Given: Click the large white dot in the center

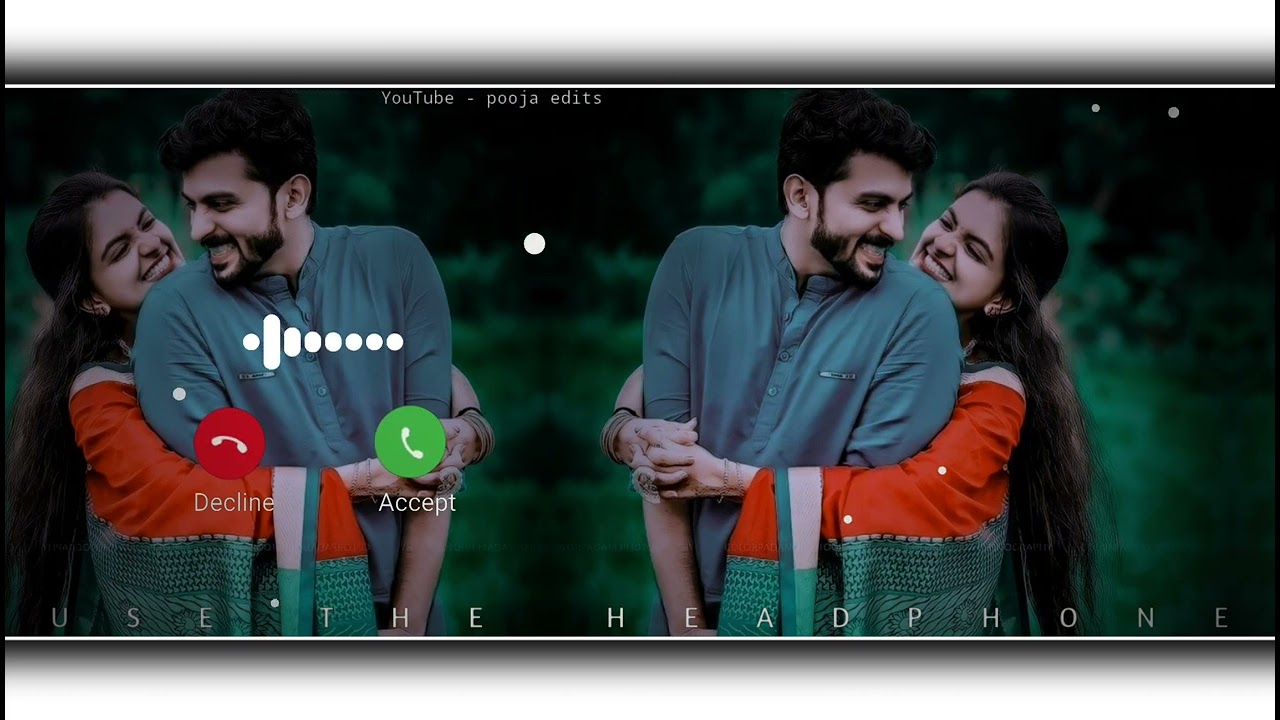Looking at the screenshot, I should tap(535, 244).
